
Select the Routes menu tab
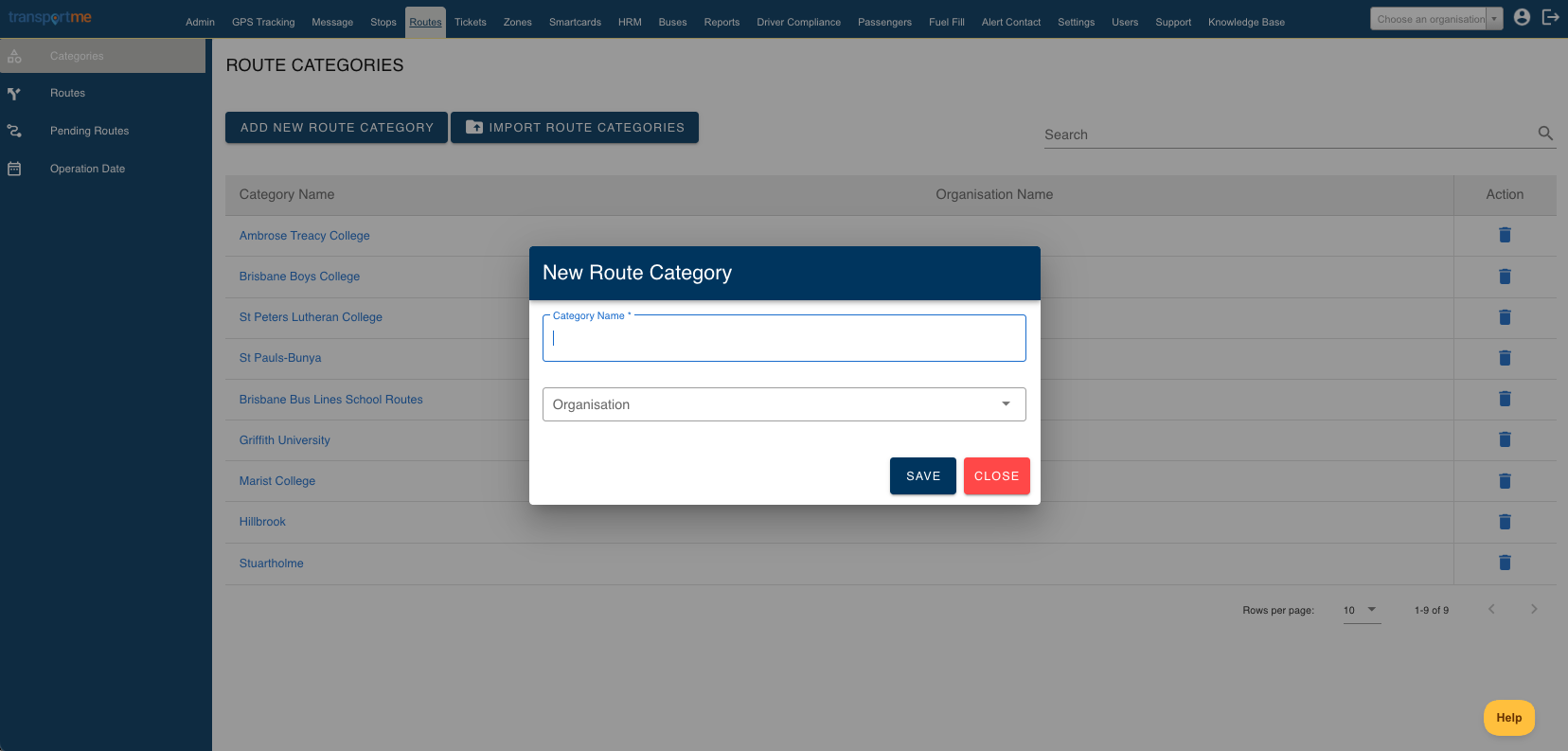click(x=425, y=22)
